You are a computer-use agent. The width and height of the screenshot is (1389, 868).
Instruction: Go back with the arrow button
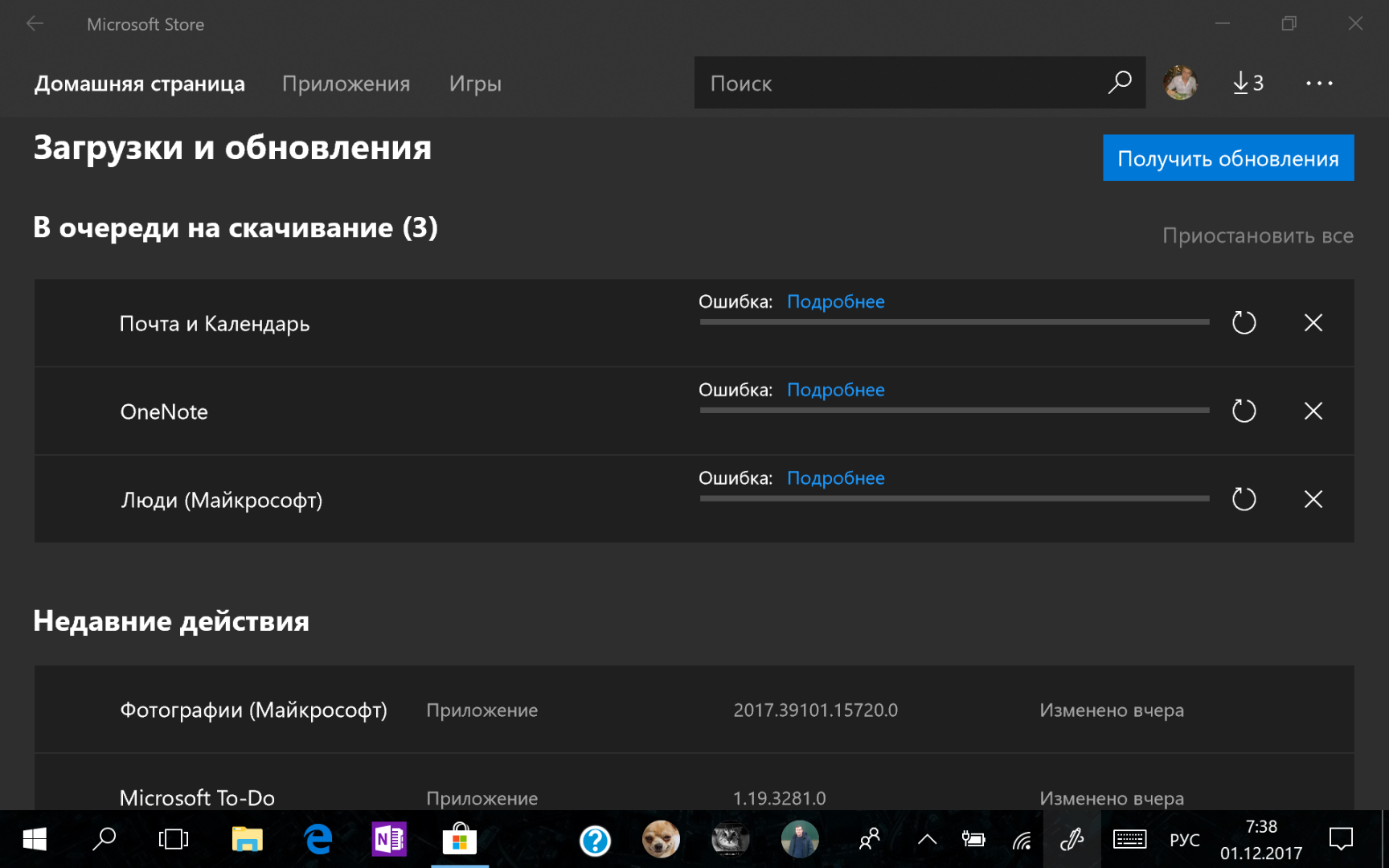35,24
